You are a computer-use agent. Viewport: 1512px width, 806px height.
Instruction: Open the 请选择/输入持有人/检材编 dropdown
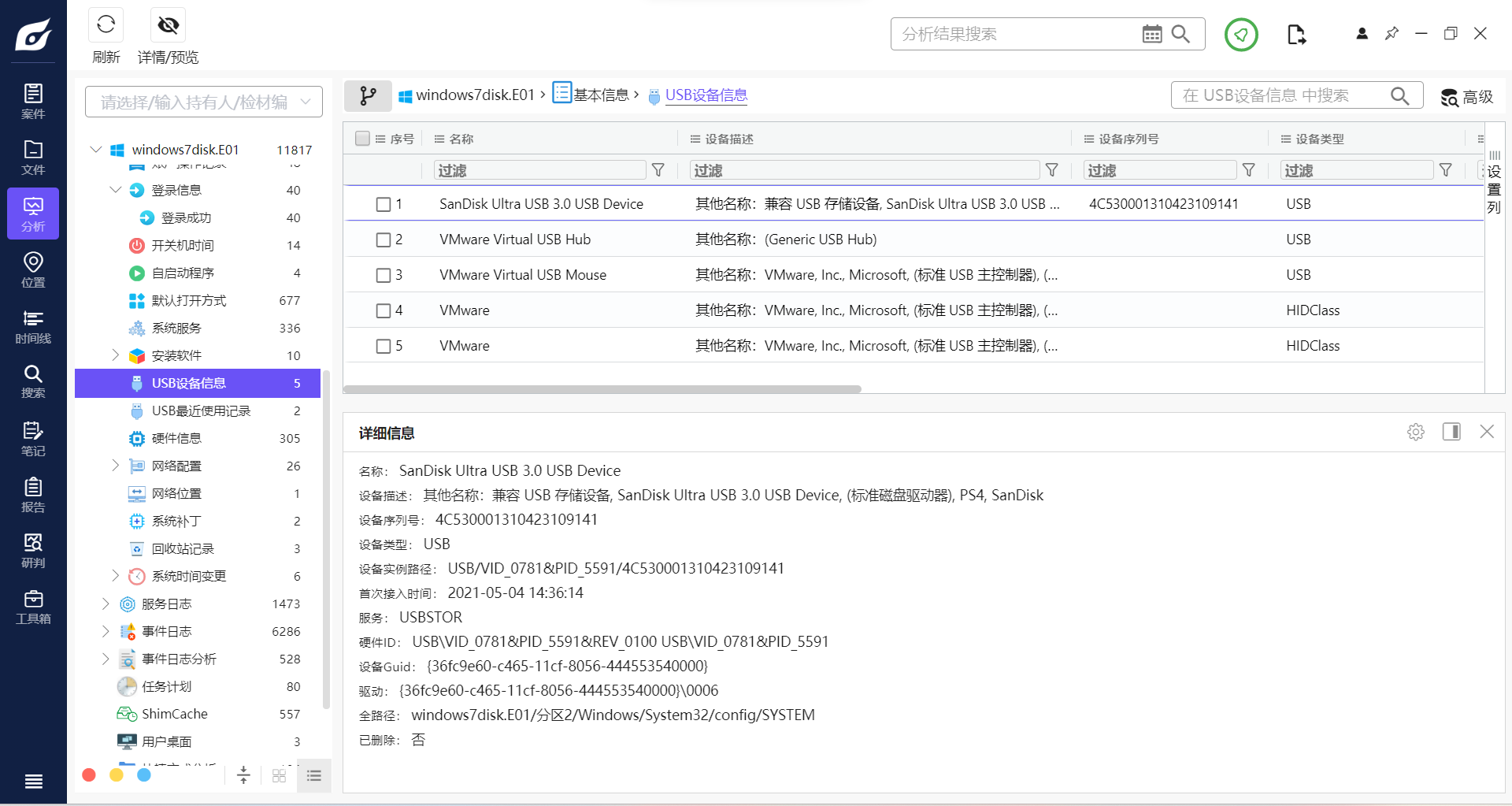[203, 102]
